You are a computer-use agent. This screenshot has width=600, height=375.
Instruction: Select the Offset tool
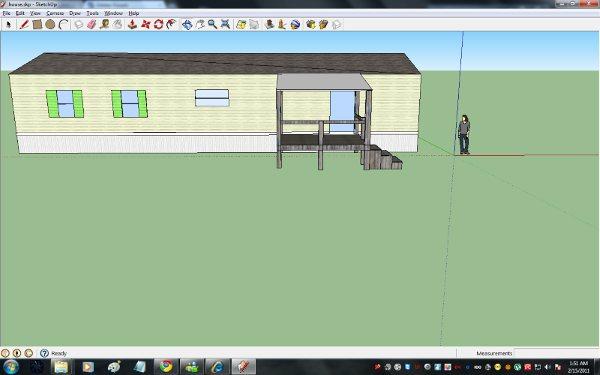coord(171,24)
